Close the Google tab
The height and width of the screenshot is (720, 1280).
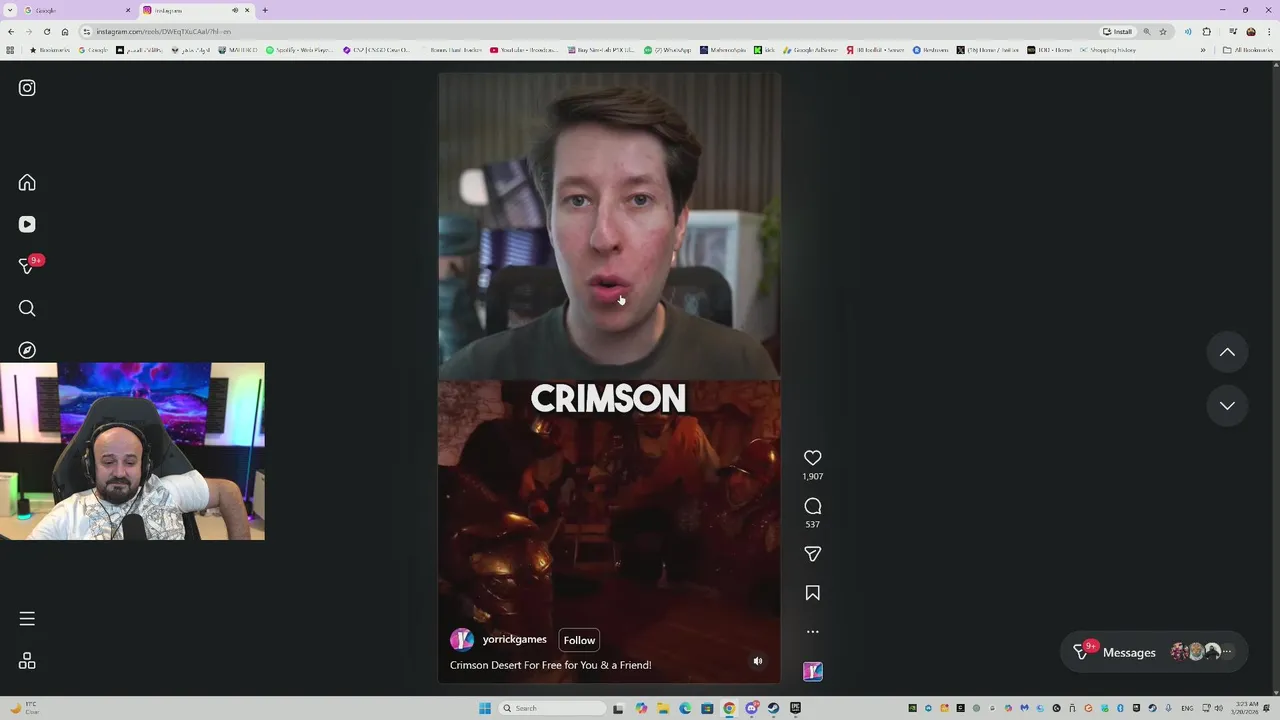[x=128, y=10]
